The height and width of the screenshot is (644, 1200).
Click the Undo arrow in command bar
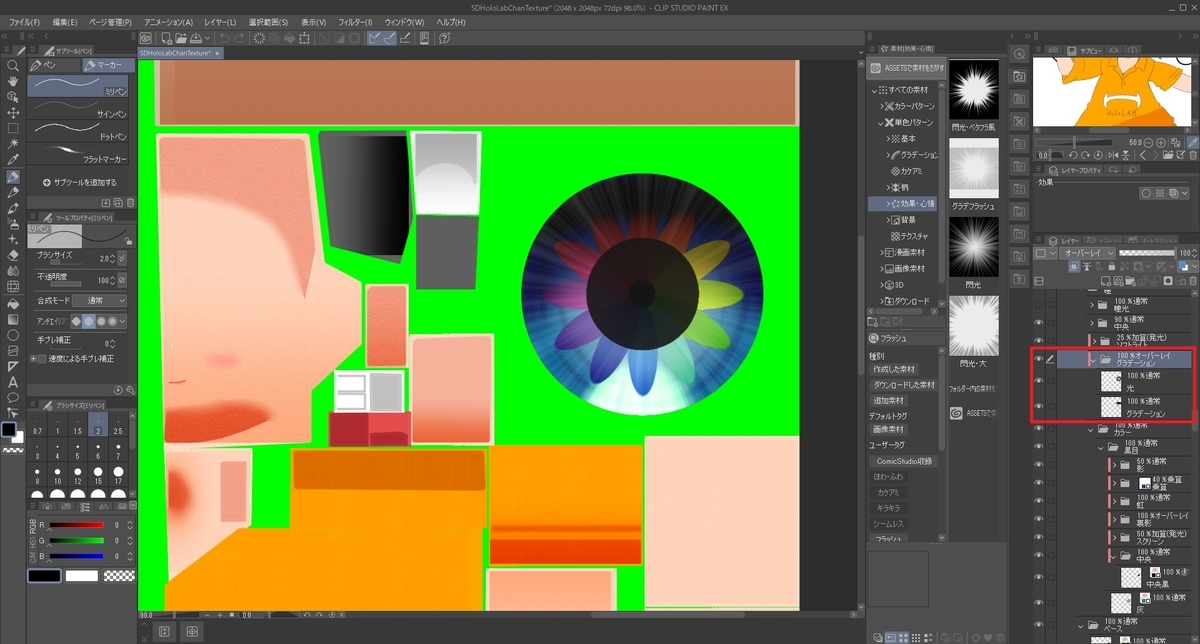tap(224, 39)
